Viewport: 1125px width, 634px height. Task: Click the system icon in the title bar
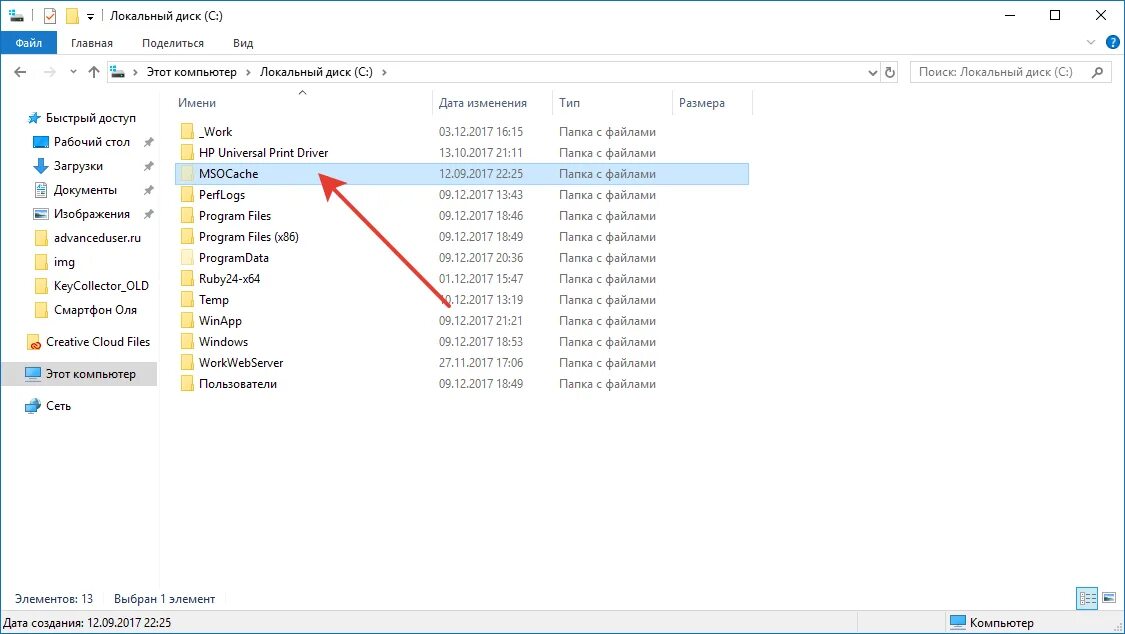pyautogui.click(x=16, y=16)
